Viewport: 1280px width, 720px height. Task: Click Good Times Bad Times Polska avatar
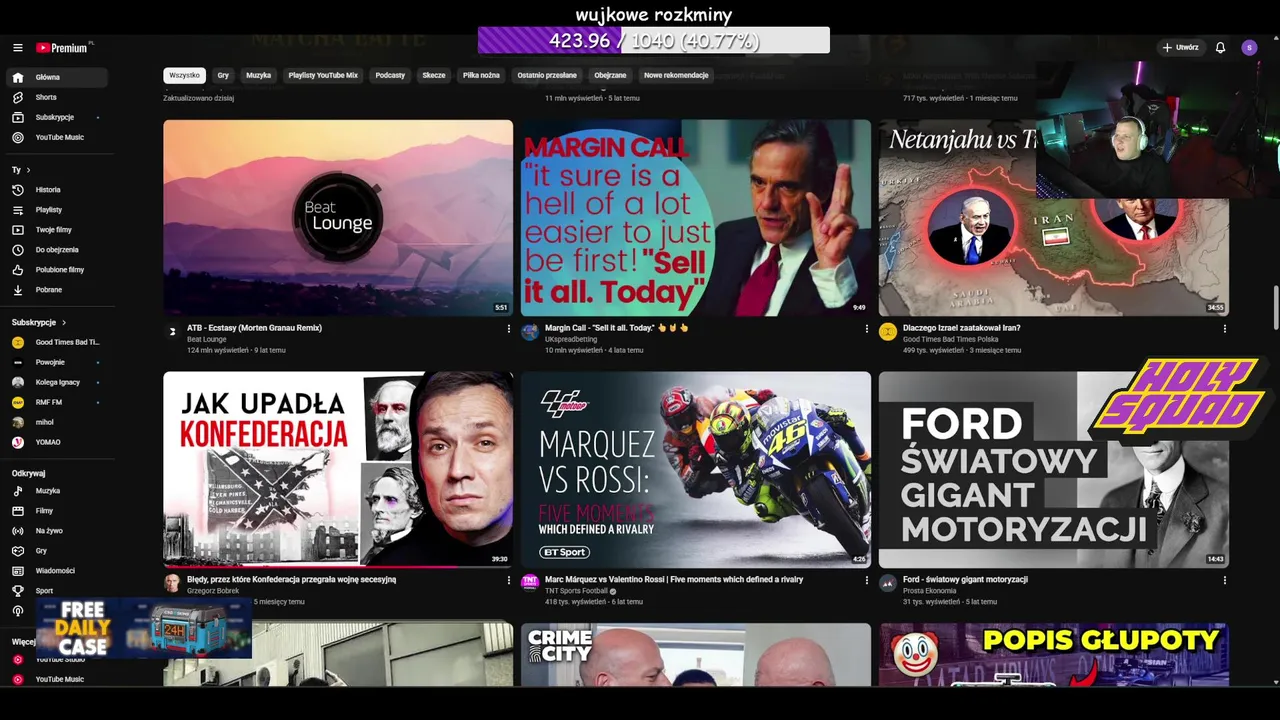pyautogui.click(x=888, y=332)
